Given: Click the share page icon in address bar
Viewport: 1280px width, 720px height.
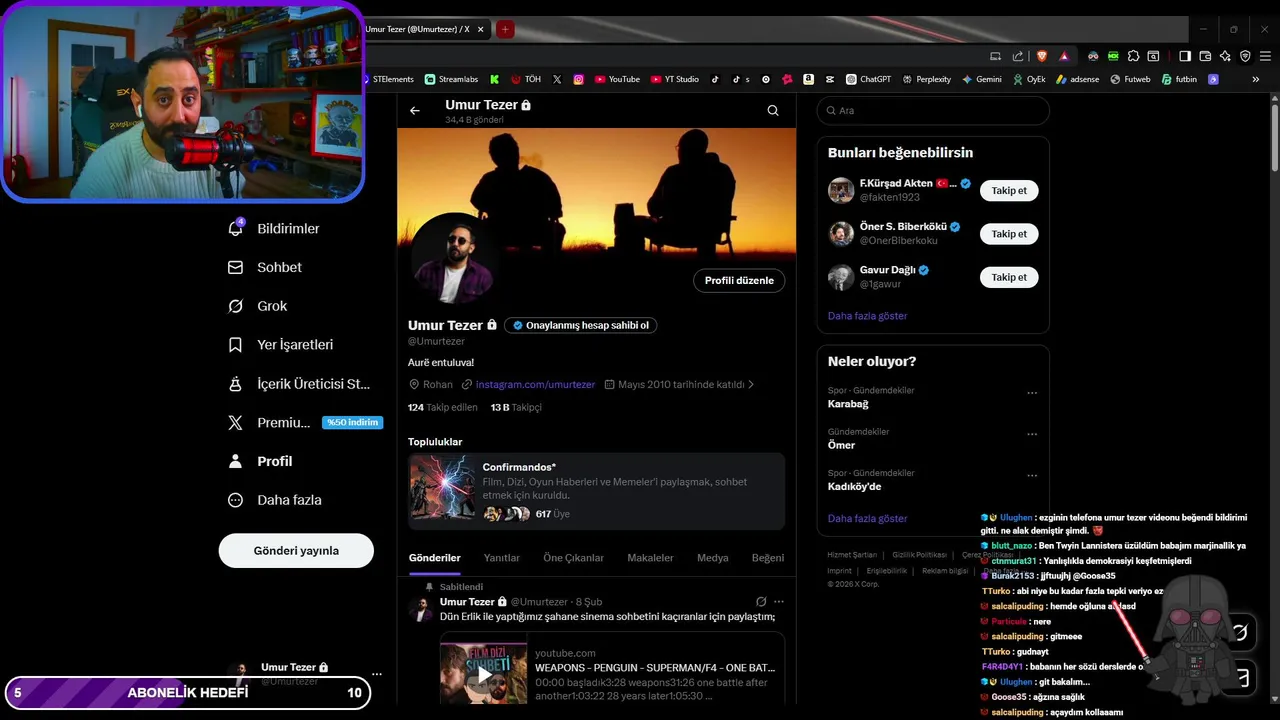Looking at the screenshot, I should click(x=1018, y=56).
